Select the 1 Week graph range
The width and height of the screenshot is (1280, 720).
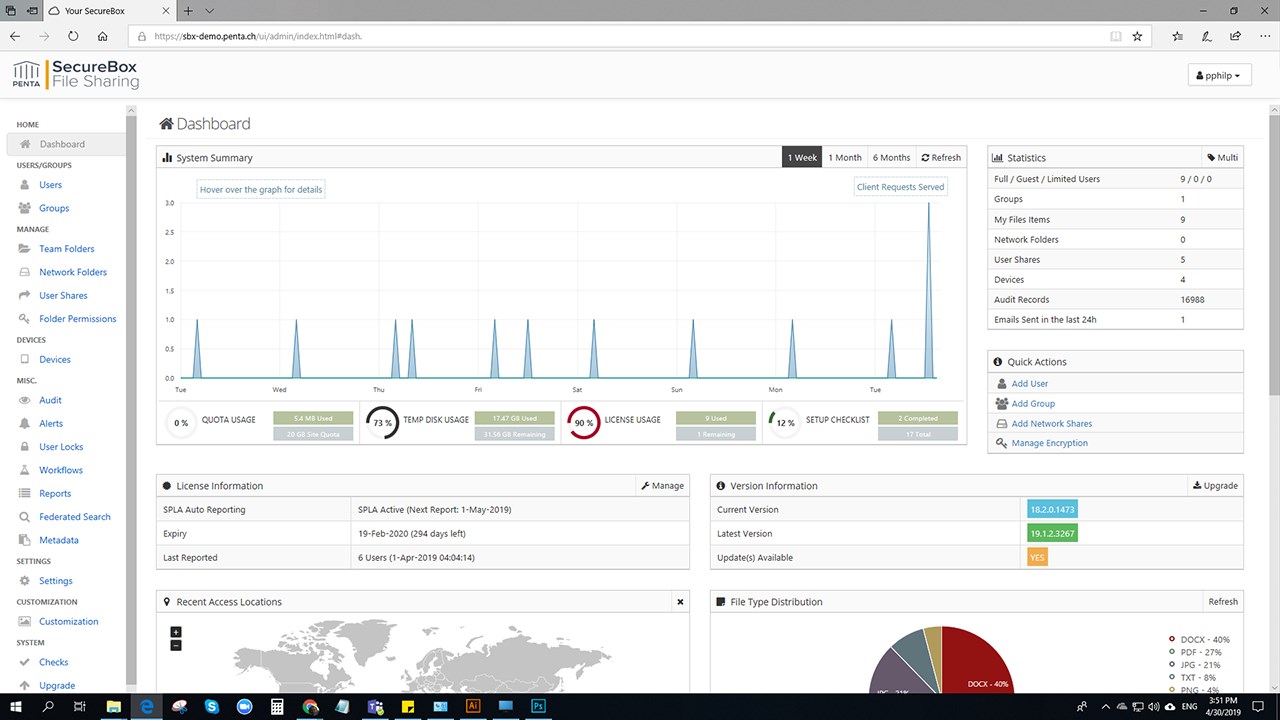pos(802,158)
